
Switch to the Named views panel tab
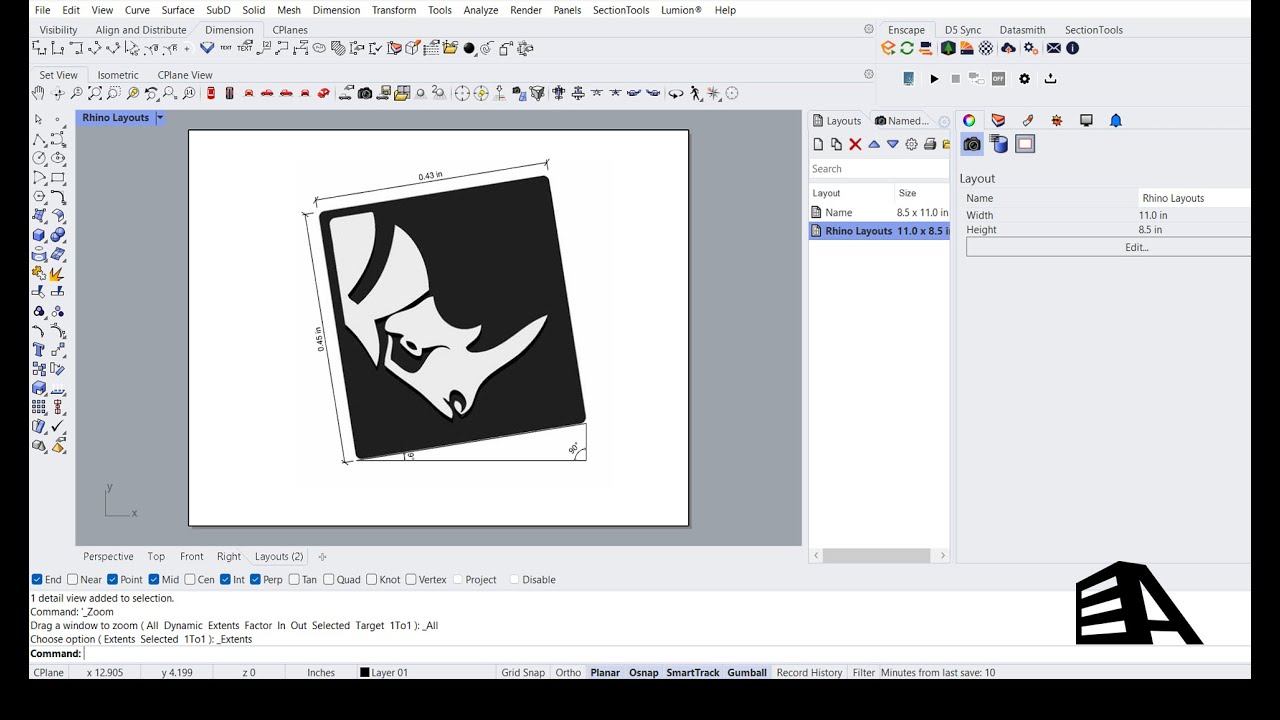[x=902, y=121]
